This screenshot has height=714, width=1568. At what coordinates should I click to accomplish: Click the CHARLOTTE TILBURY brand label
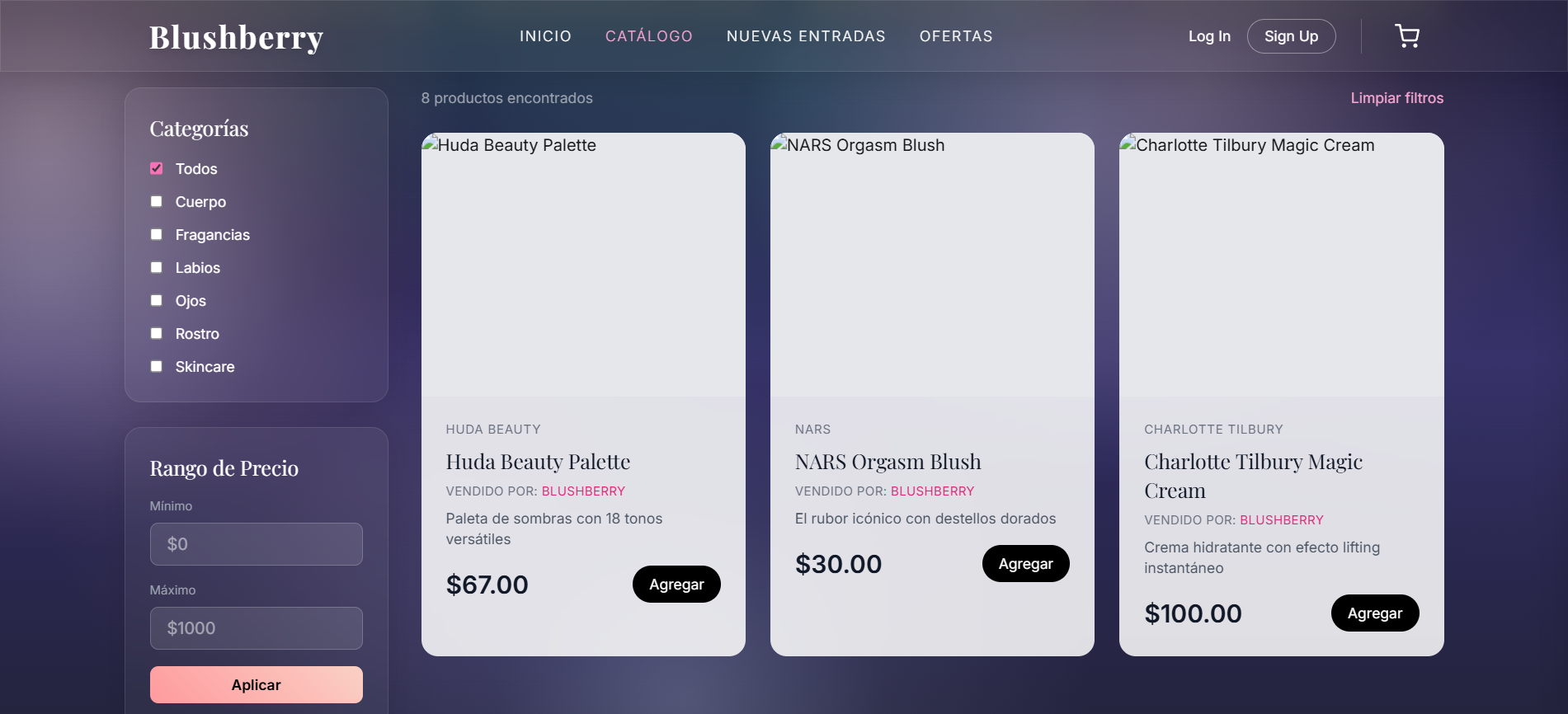[x=1213, y=430]
